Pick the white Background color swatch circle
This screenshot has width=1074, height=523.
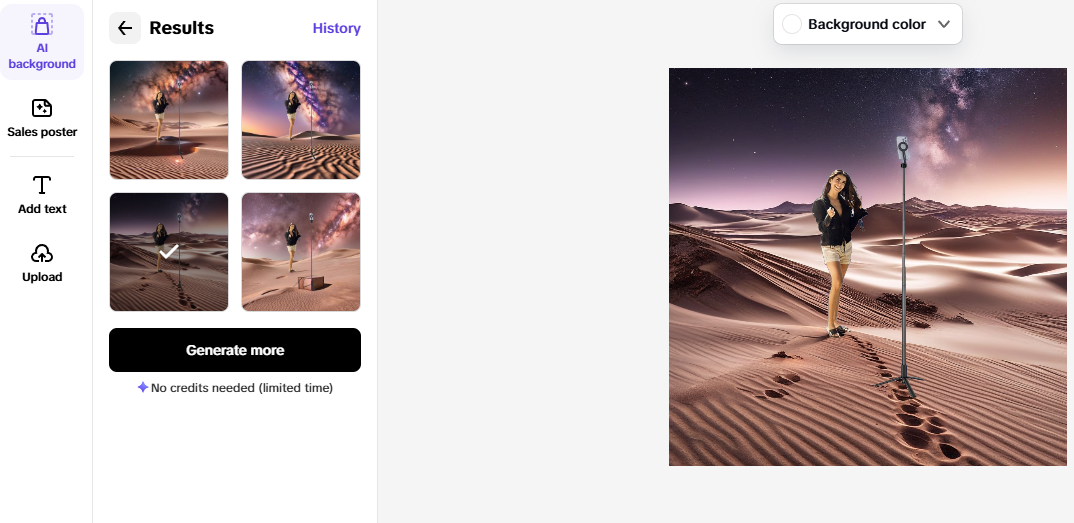792,24
